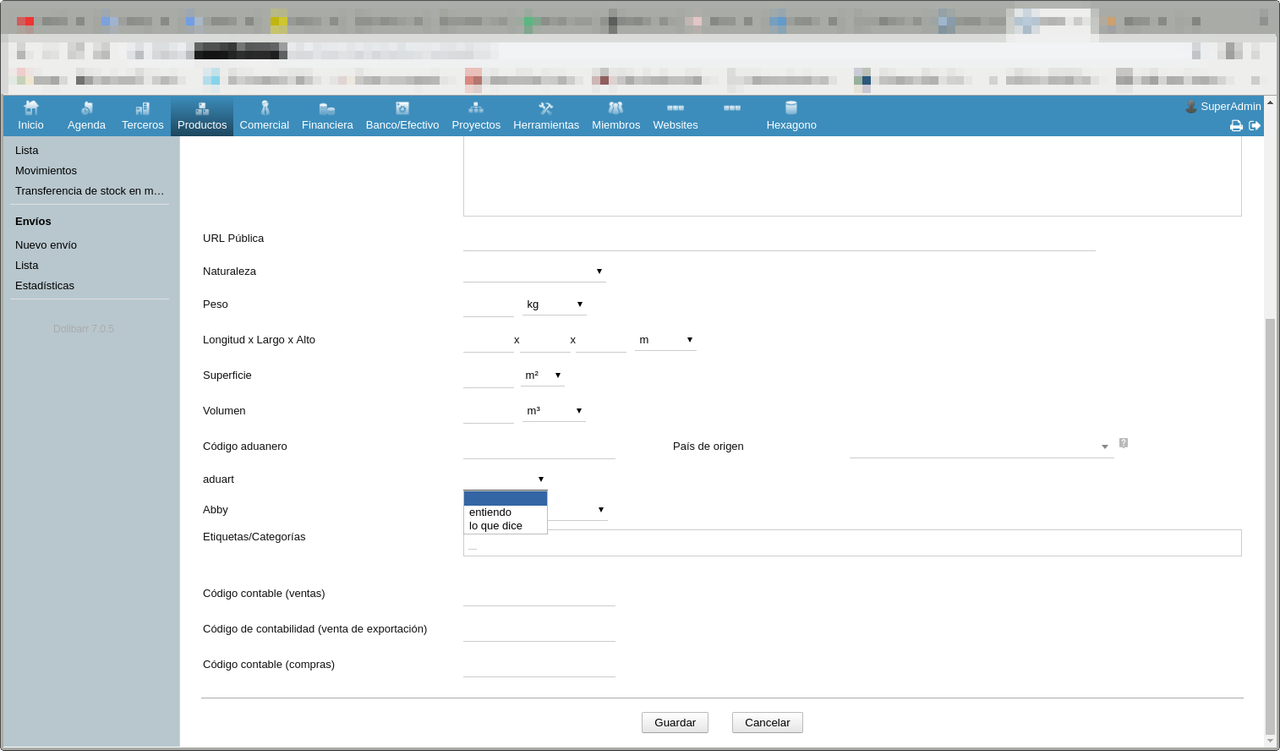Click the SuperAdmin user icon
This screenshot has width=1280, height=751.
click(1191, 106)
